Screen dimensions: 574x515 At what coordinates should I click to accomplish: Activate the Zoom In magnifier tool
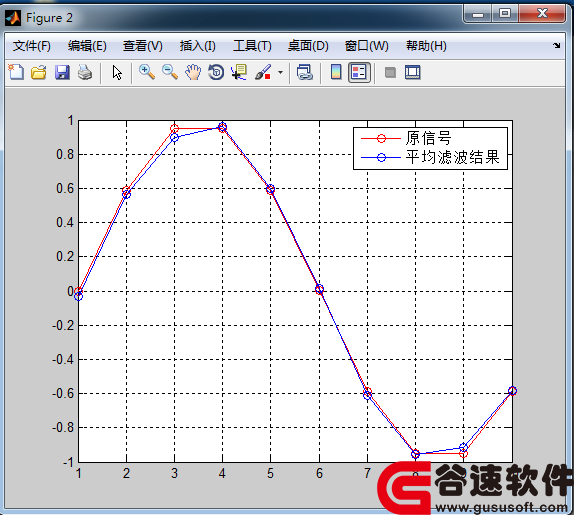click(147, 72)
